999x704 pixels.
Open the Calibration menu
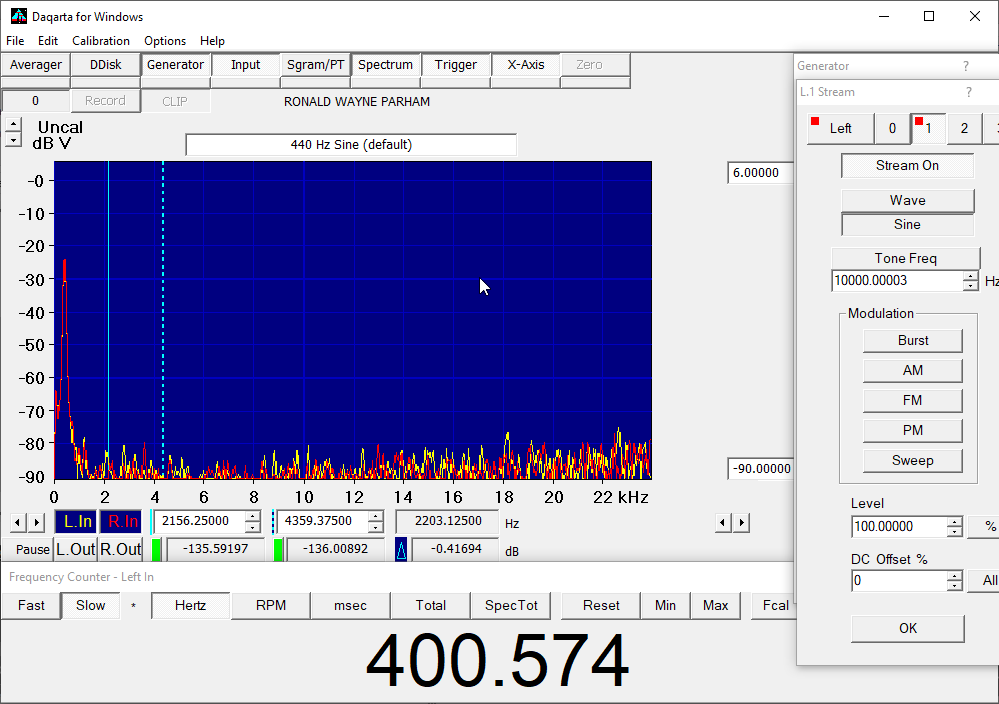101,41
